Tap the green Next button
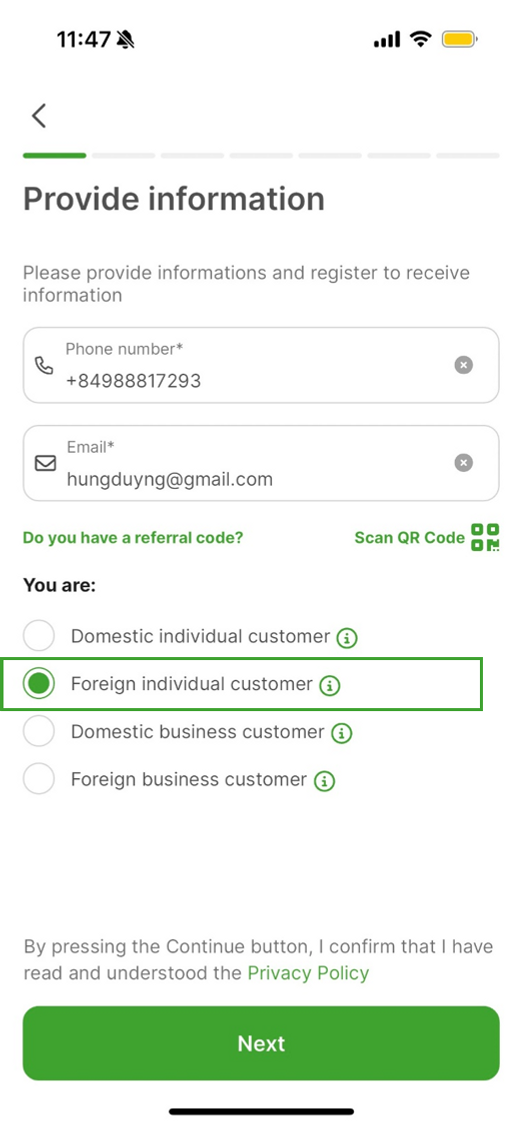The image size is (520, 1125). point(261,1043)
